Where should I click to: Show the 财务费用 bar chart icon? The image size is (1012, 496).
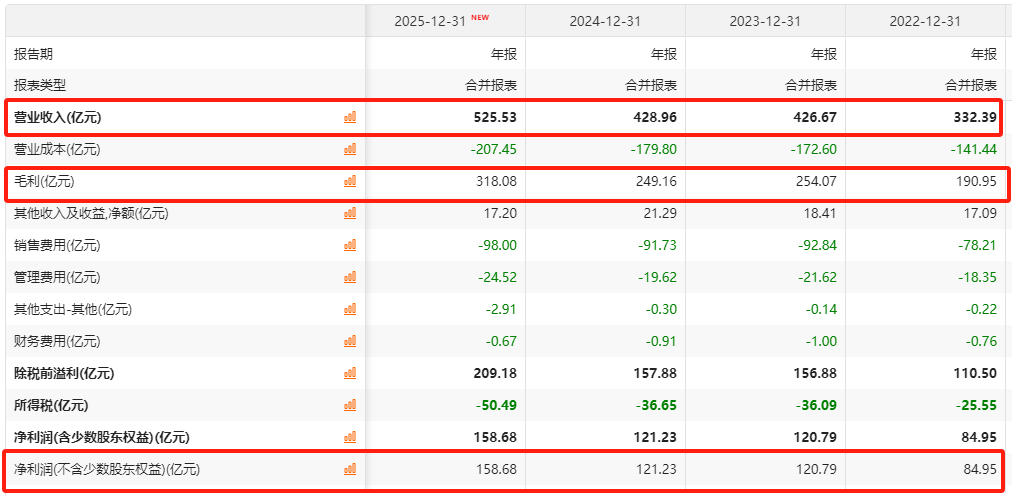click(x=350, y=341)
